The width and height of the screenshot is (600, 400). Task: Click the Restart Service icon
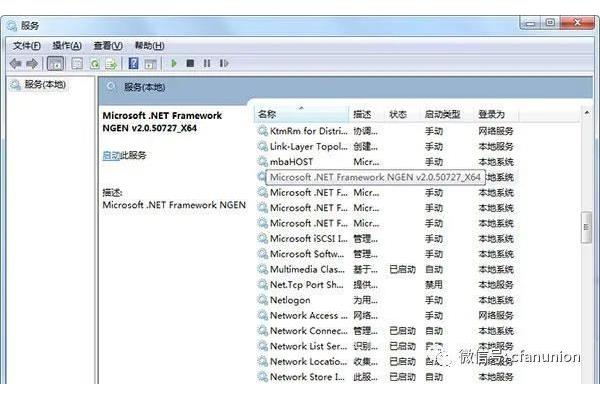pos(224,63)
